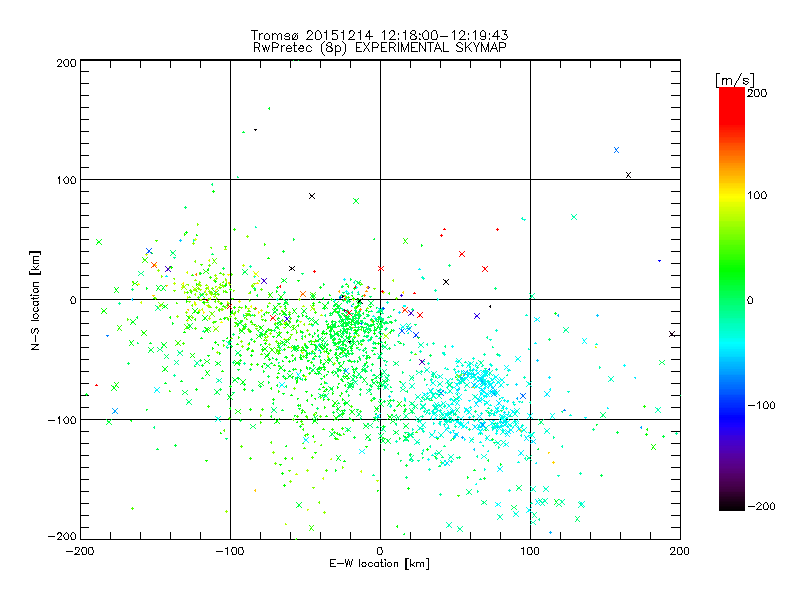Click the 'RwPretec (8p) EXPERIMENTAL SKYMAP' subtitle
This screenshot has width=800, height=600.
point(380,48)
